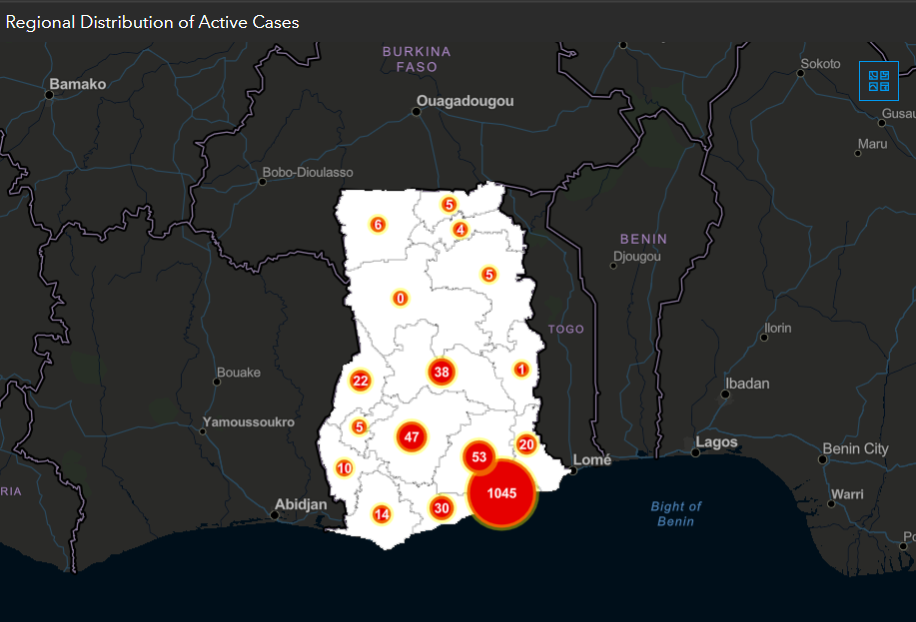Select the marker labeled 38
Image resolution: width=916 pixels, height=622 pixels.
pos(441,373)
